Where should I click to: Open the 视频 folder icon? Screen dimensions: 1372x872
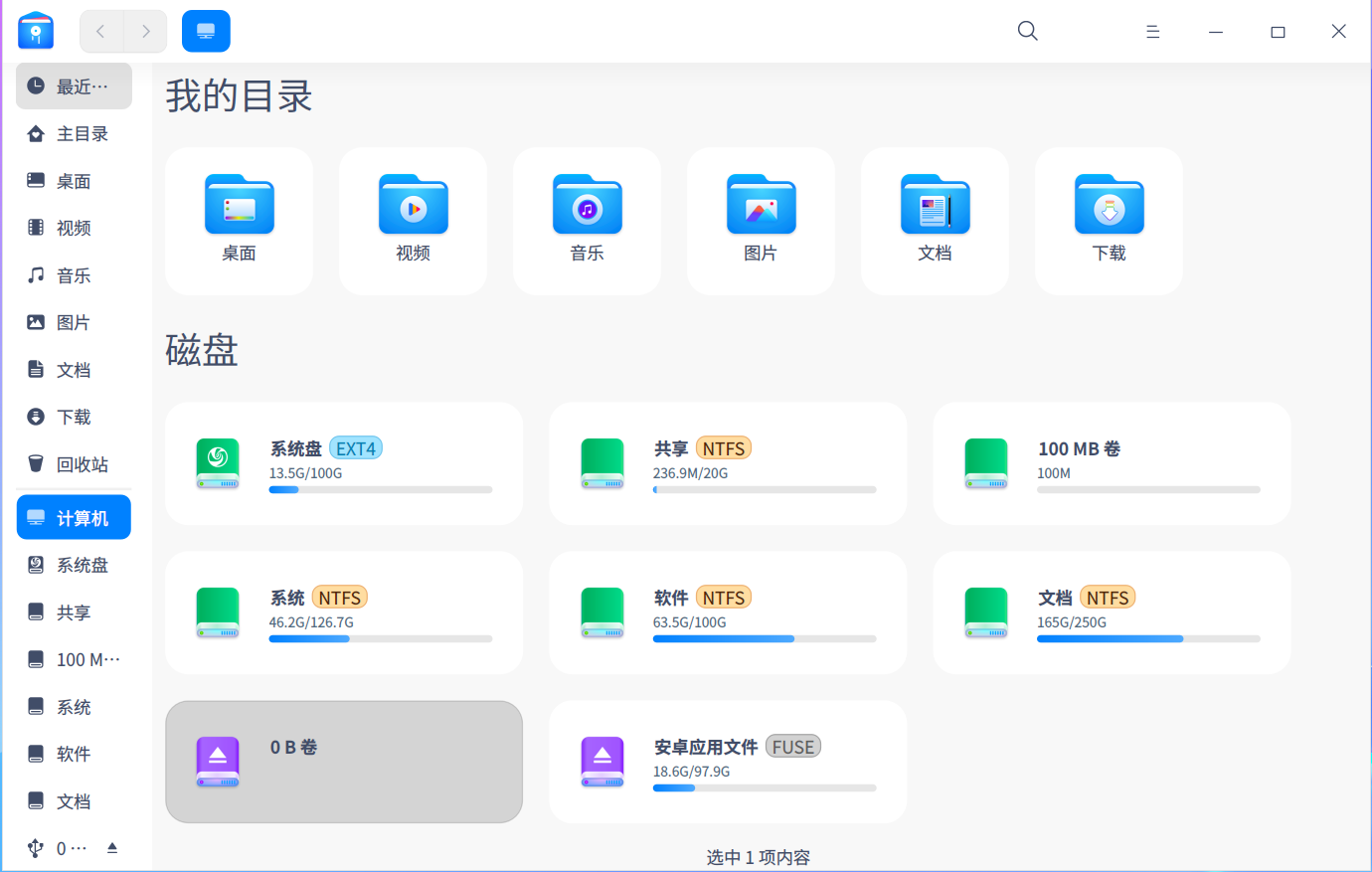click(413, 204)
